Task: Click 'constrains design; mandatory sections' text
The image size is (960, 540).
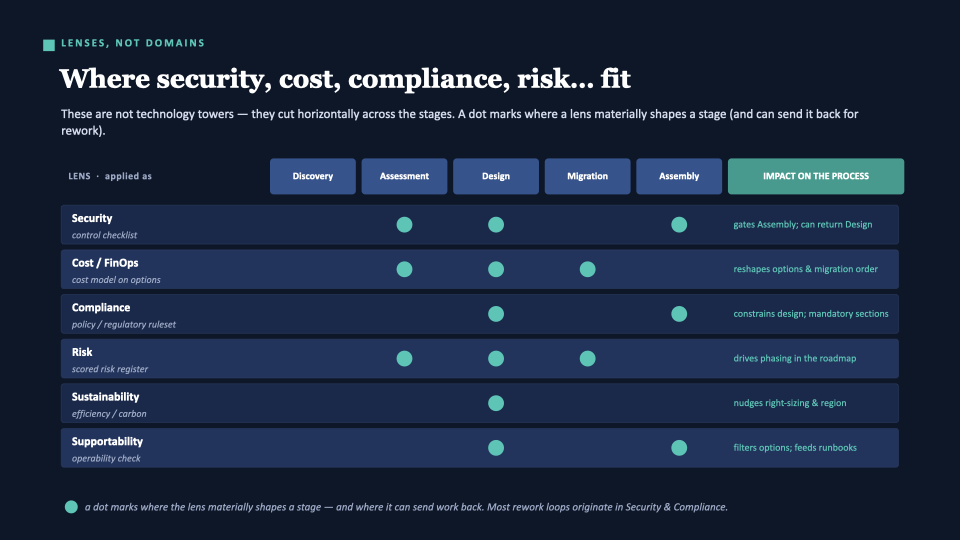Action: (811, 314)
